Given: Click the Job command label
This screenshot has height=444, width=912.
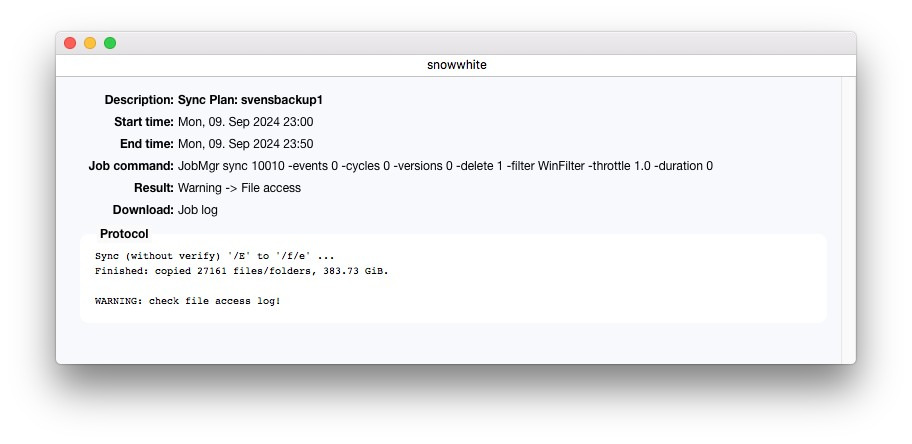Looking at the screenshot, I should tap(131, 166).
